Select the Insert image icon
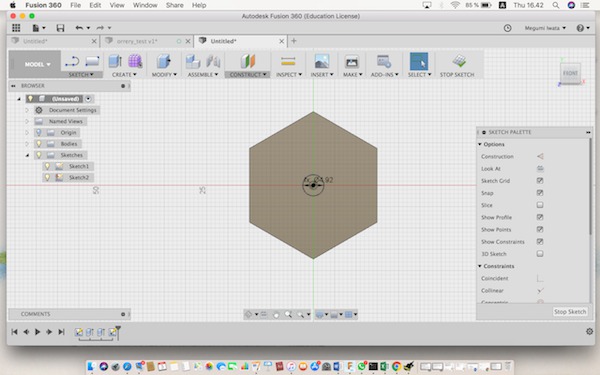600x375 pixels. (322, 61)
